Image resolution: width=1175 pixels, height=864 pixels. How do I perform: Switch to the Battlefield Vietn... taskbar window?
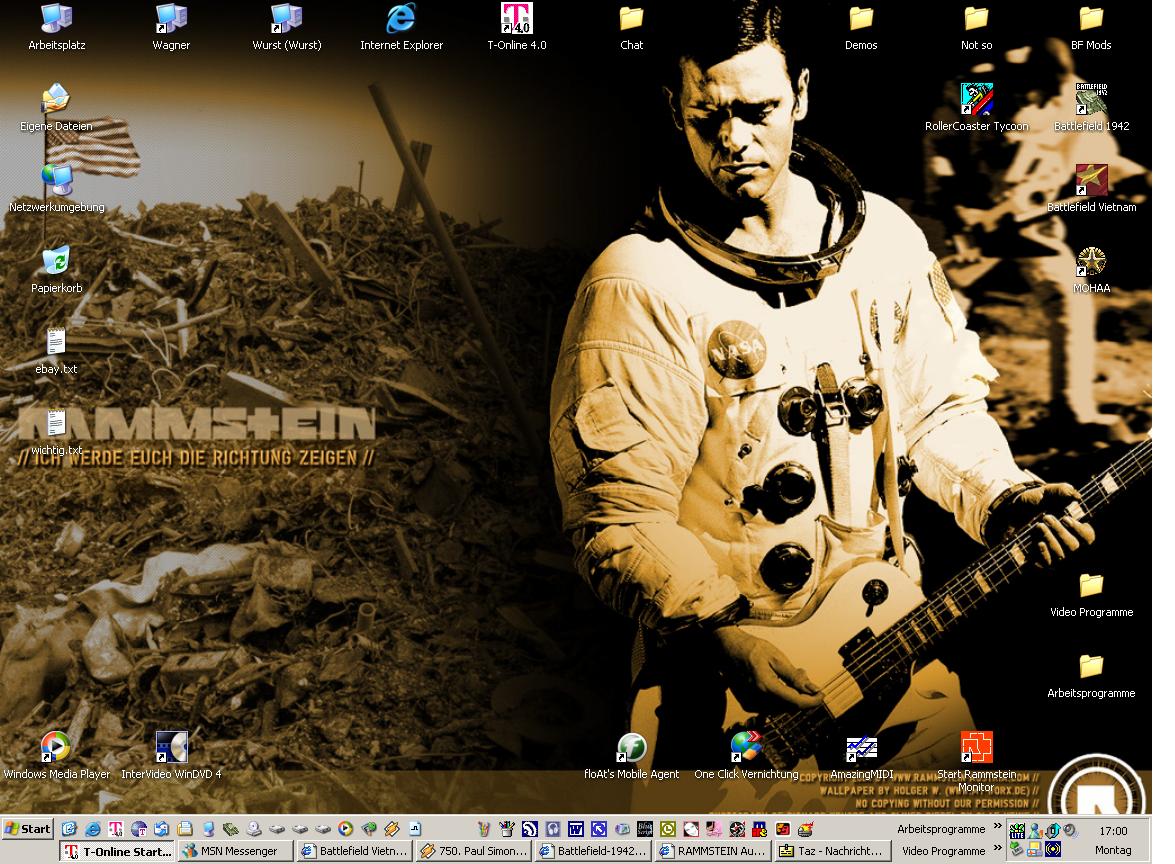(x=354, y=851)
